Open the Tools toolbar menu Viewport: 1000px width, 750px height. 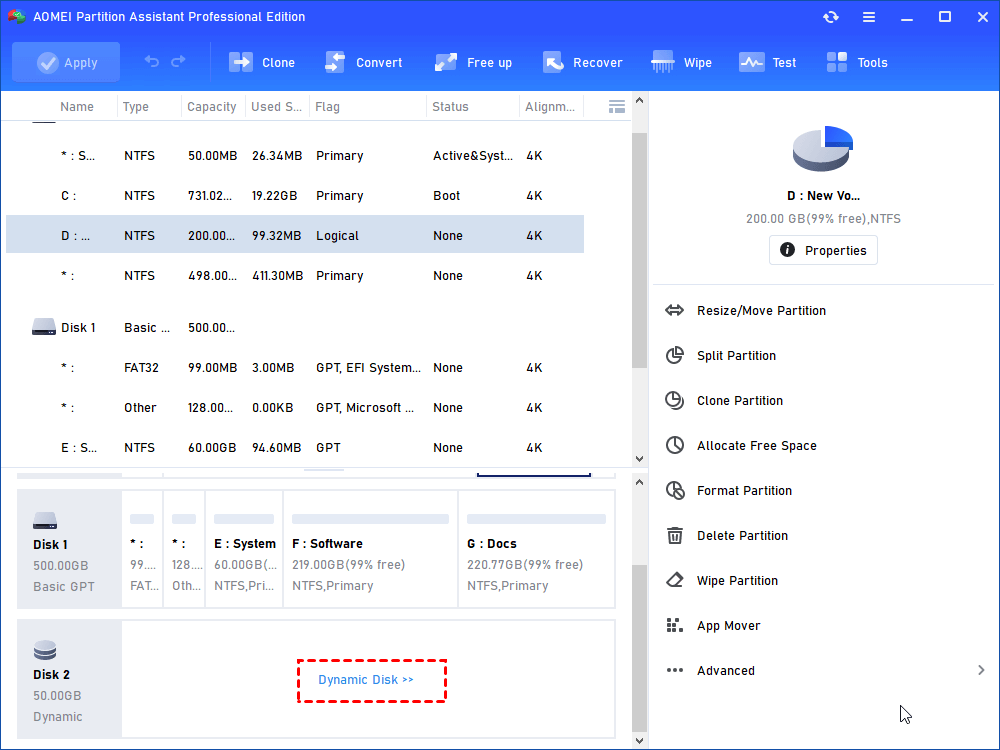(857, 62)
